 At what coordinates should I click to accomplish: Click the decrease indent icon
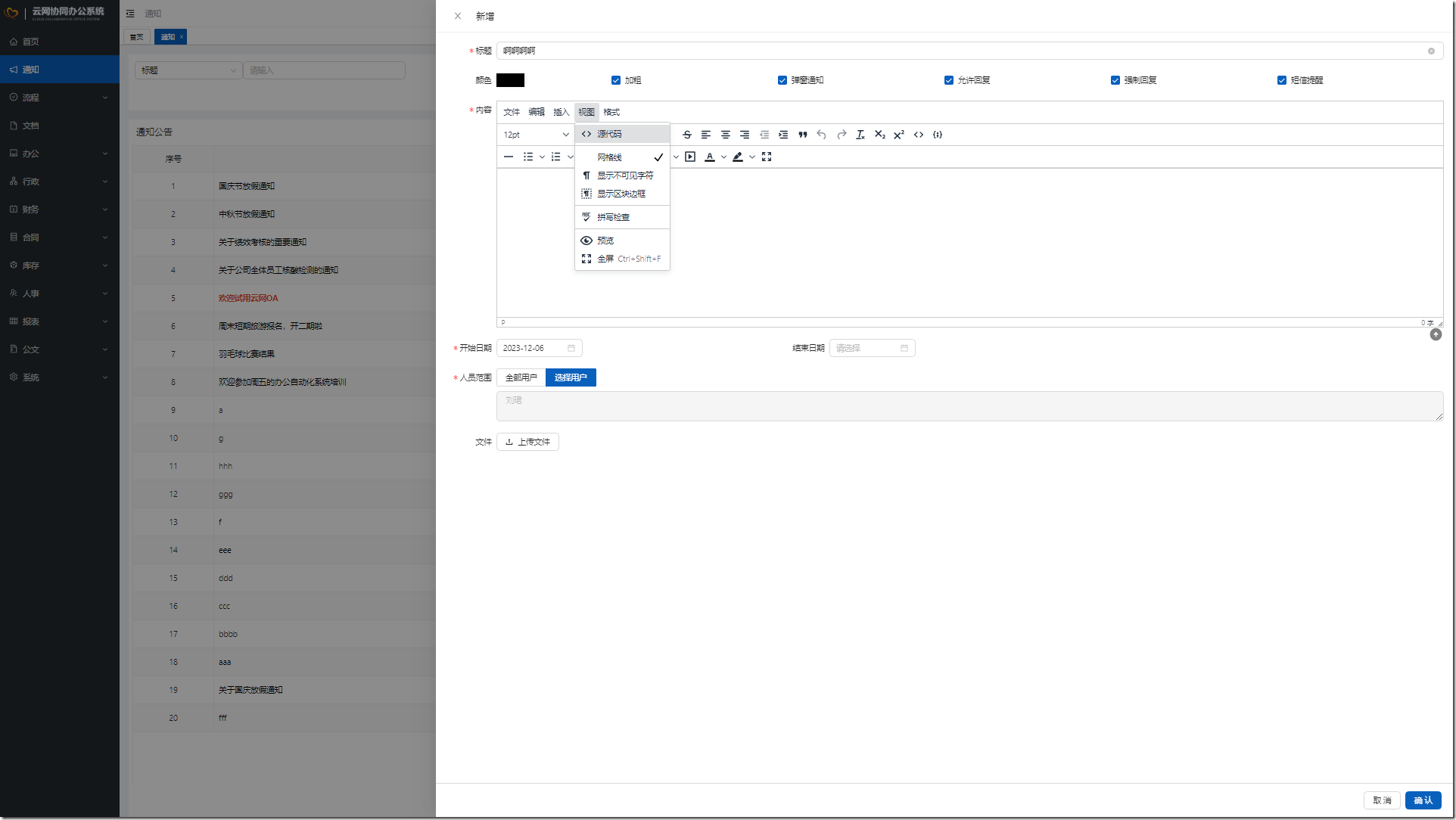click(764, 135)
